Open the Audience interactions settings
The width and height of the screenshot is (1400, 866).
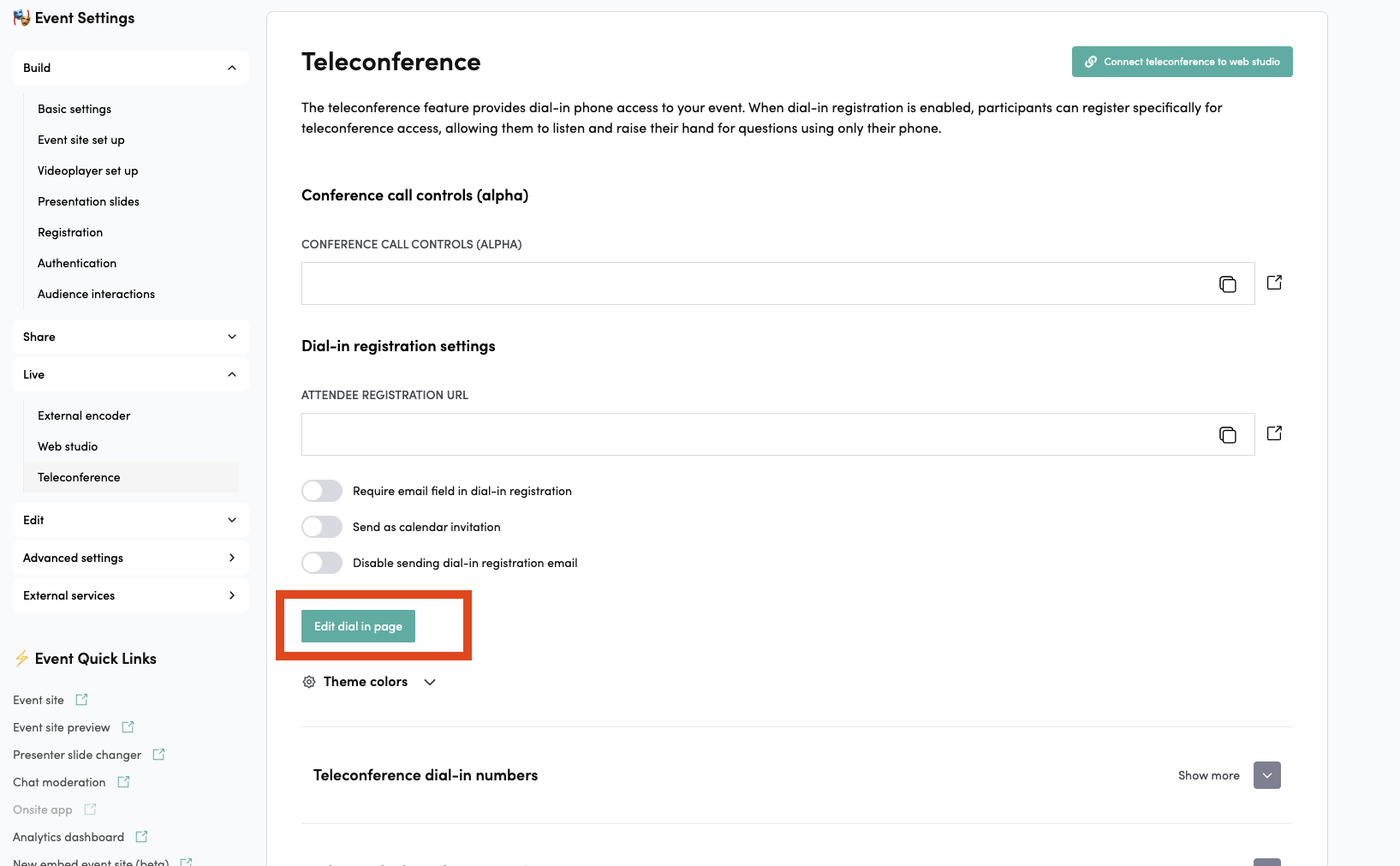[x=96, y=294]
